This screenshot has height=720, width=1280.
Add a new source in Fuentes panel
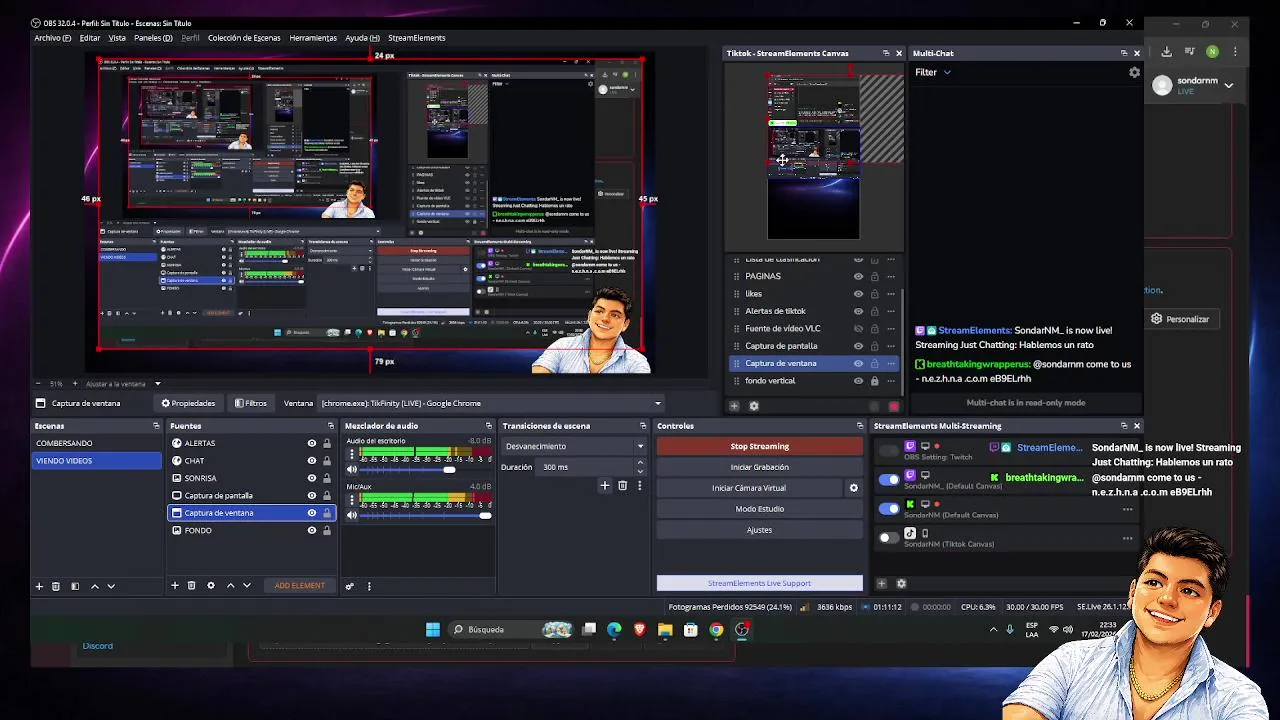point(175,585)
